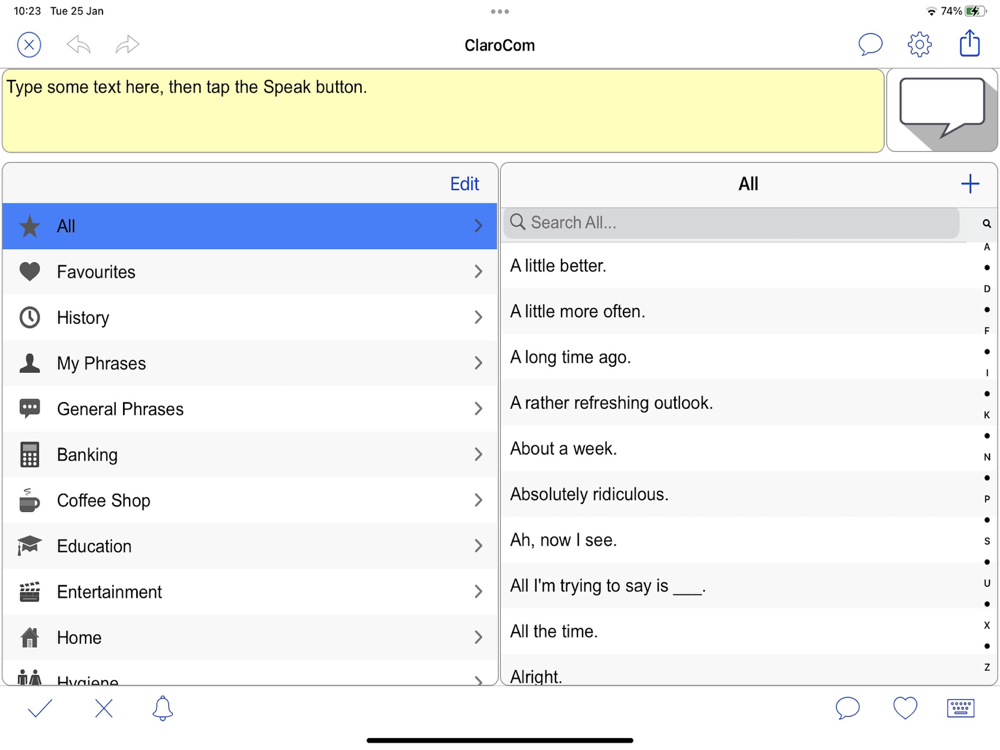Screen dimensions: 1000x750
Task: Click the redo arrow icon
Action: pyautogui.click(x=127, y=44)
